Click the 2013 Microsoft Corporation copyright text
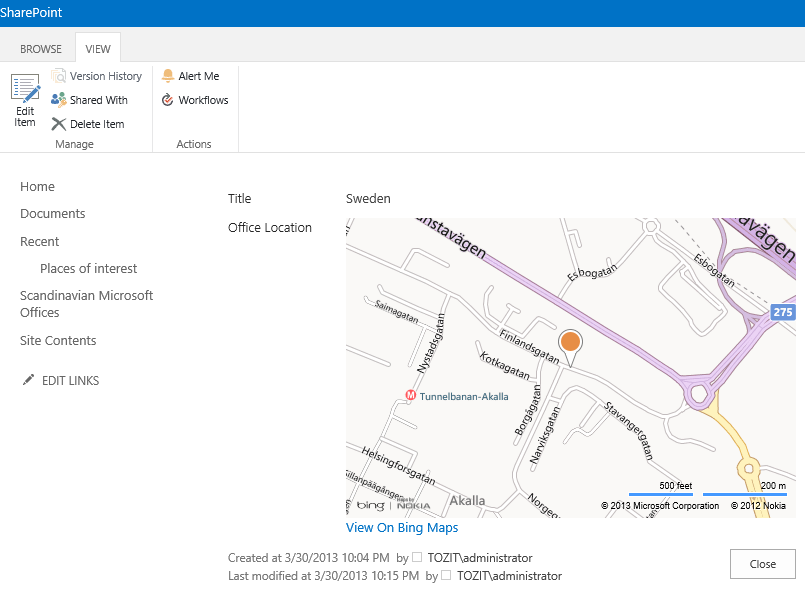 pyautogui.click(x=660, y=506)
